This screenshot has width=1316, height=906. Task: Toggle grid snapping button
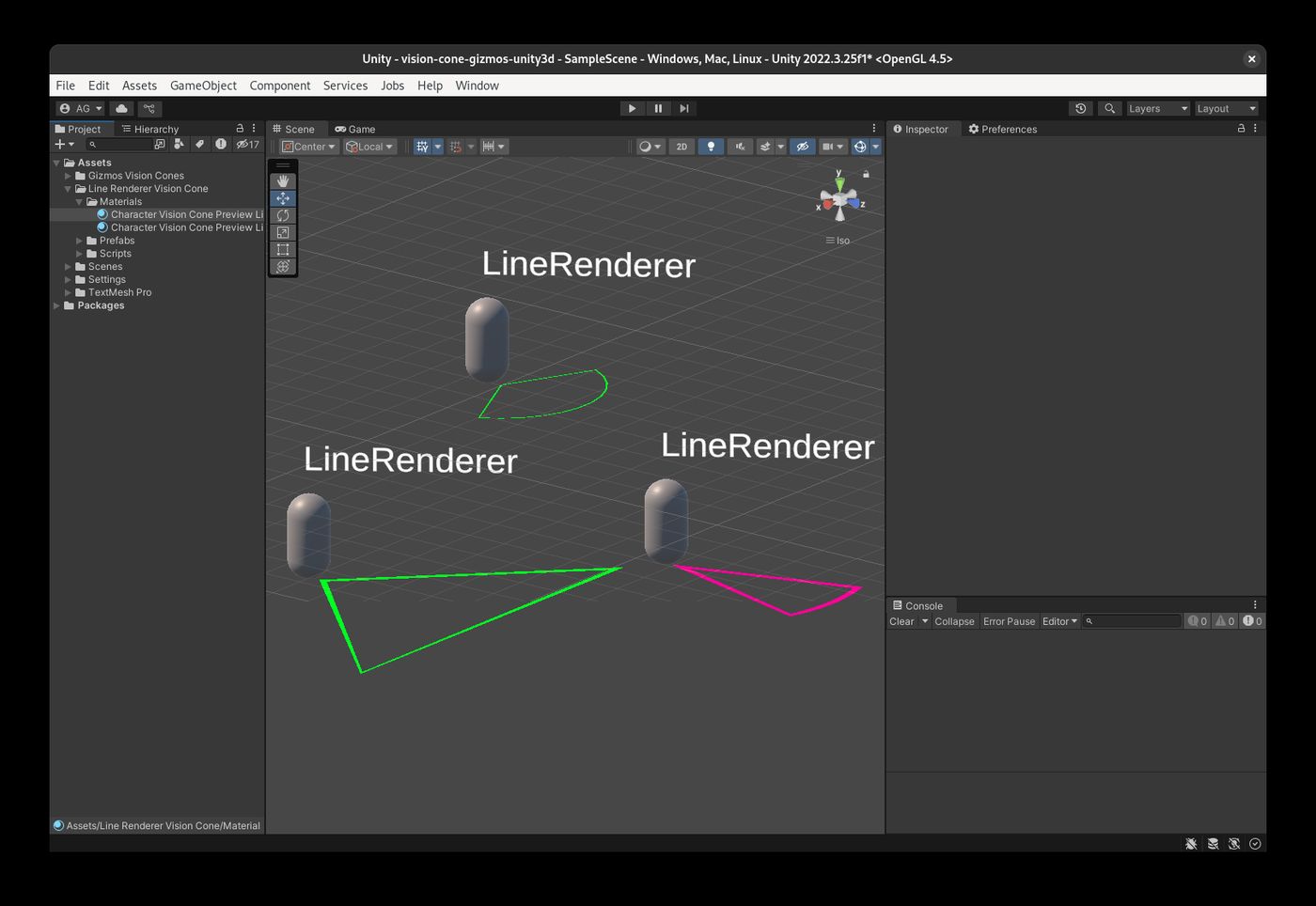456,147
